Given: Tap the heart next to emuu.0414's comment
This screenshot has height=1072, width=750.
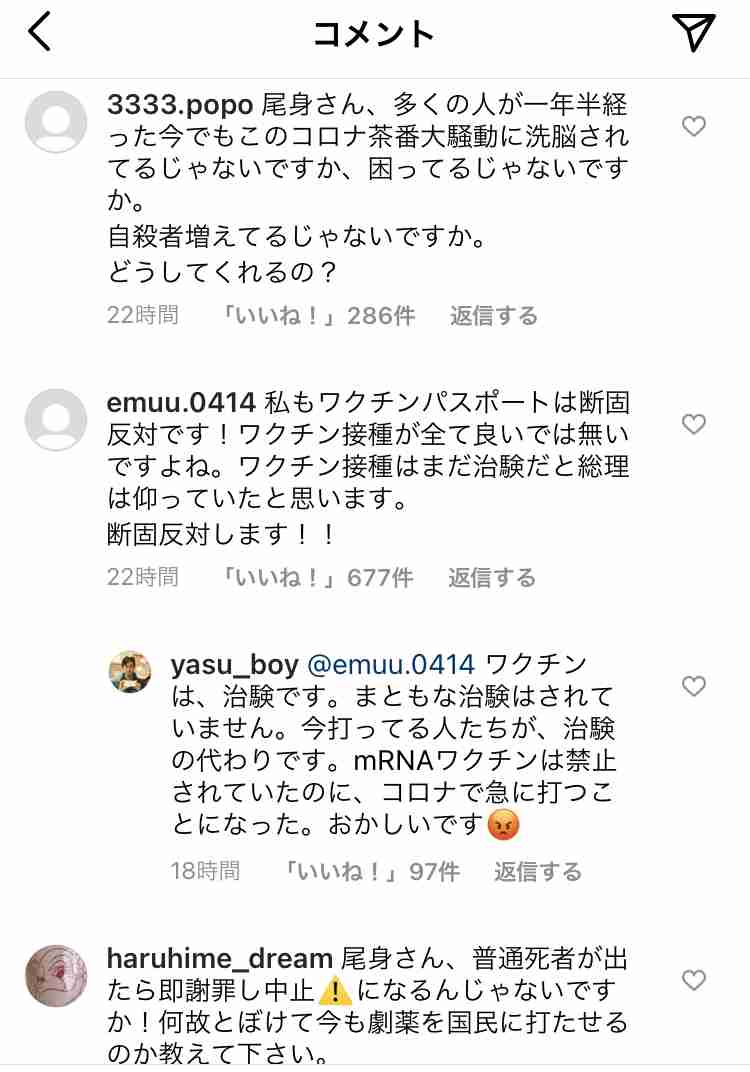Looking at the screenshot, I should (x=693, y=425).
